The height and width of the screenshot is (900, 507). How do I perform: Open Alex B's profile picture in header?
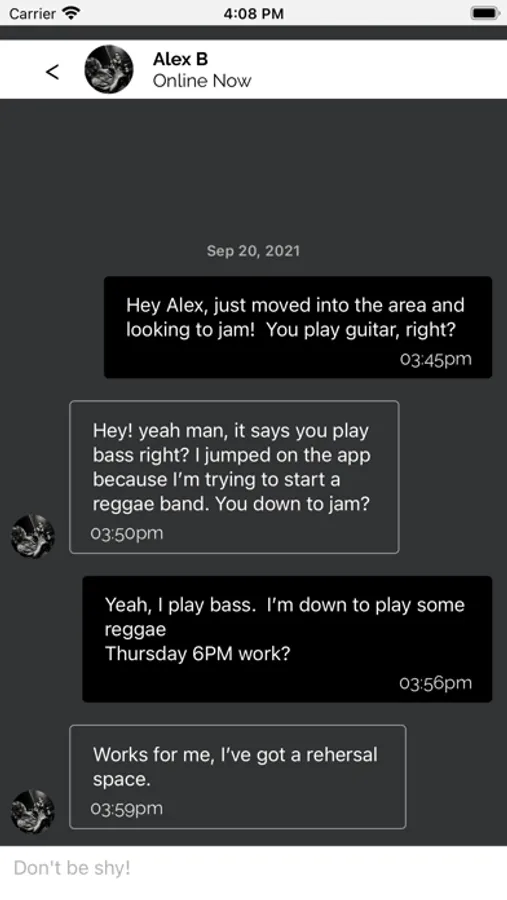109,69
